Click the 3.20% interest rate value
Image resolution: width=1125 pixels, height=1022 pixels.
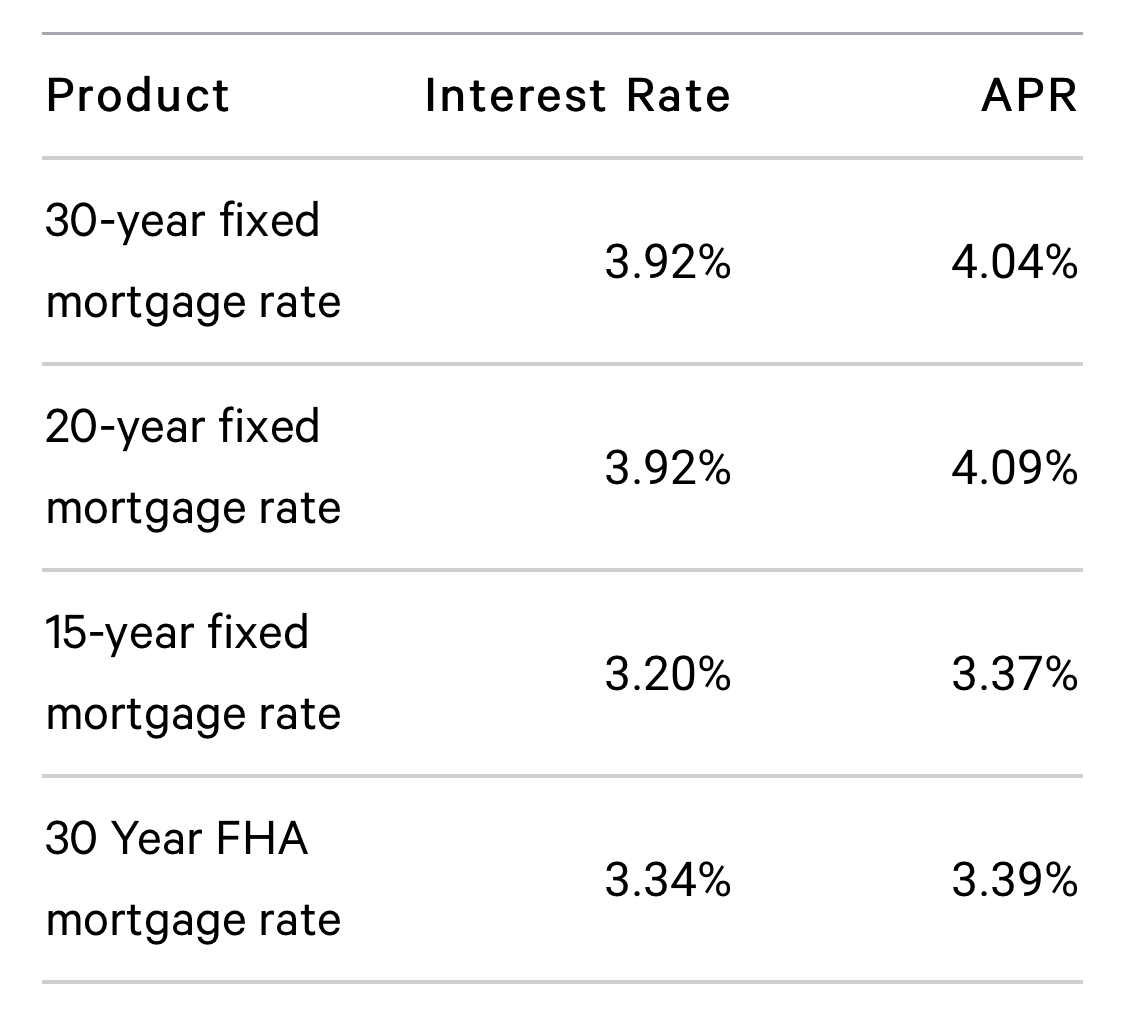(x=667, y=675)
